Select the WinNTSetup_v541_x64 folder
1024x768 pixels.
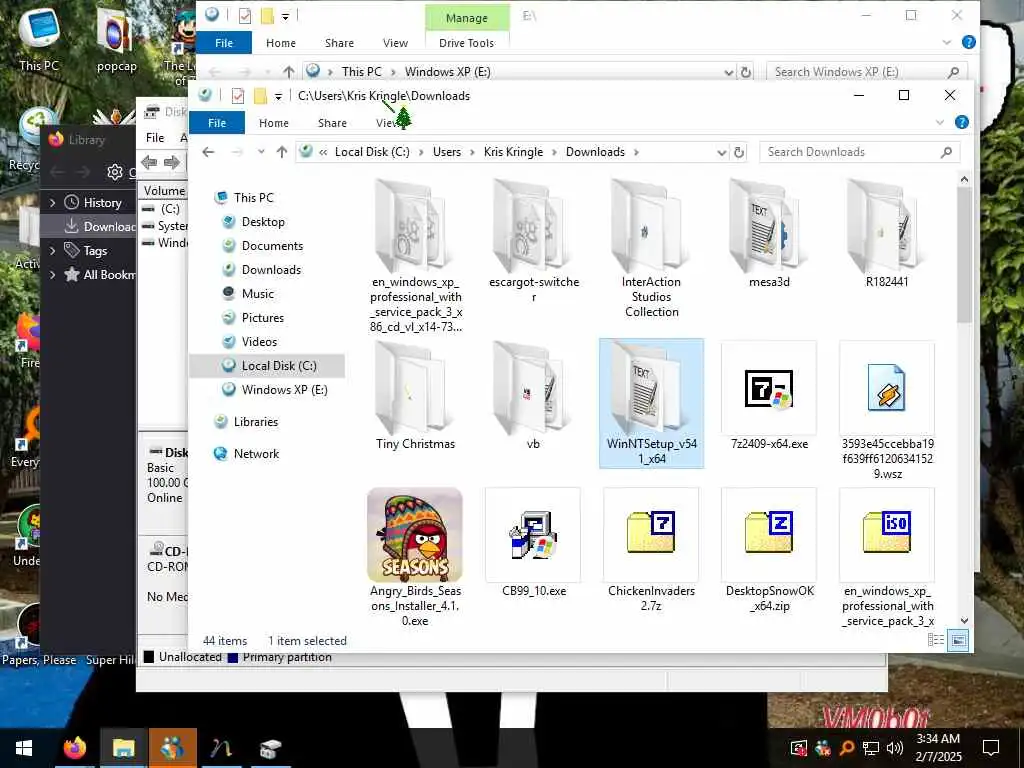651,403
